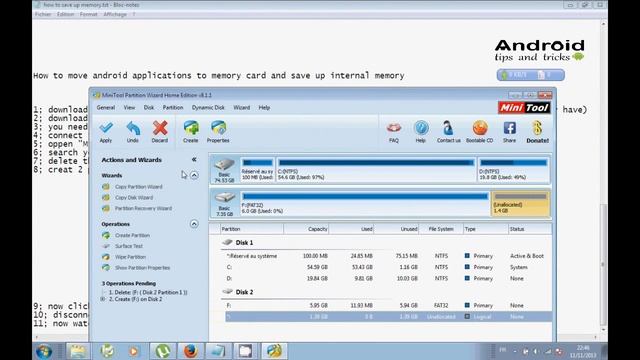Open the Properties toolbar icon
Screen dimensions: 640x360
click(x=218, y=132)
